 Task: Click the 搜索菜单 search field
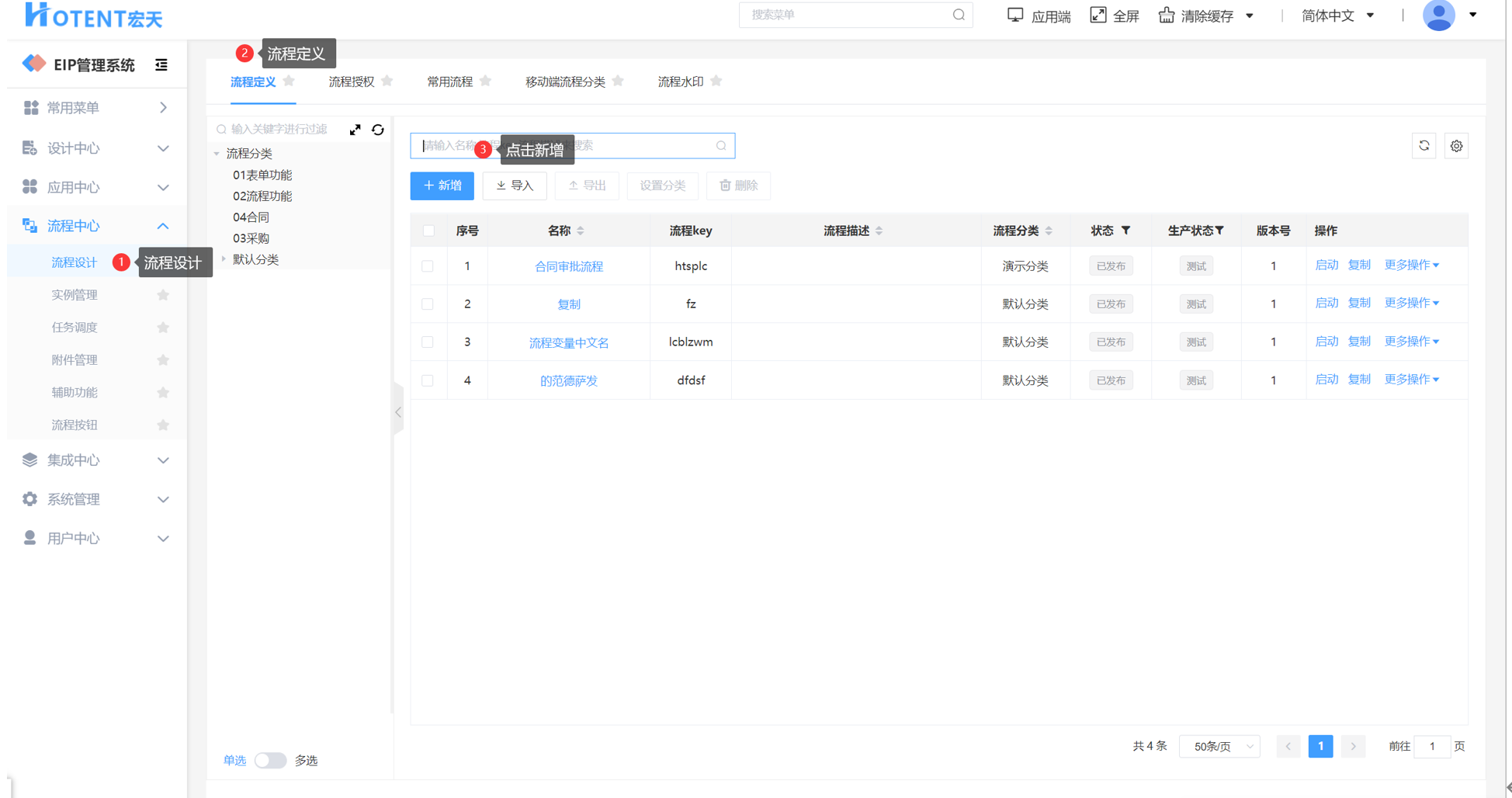click(848, 15)
